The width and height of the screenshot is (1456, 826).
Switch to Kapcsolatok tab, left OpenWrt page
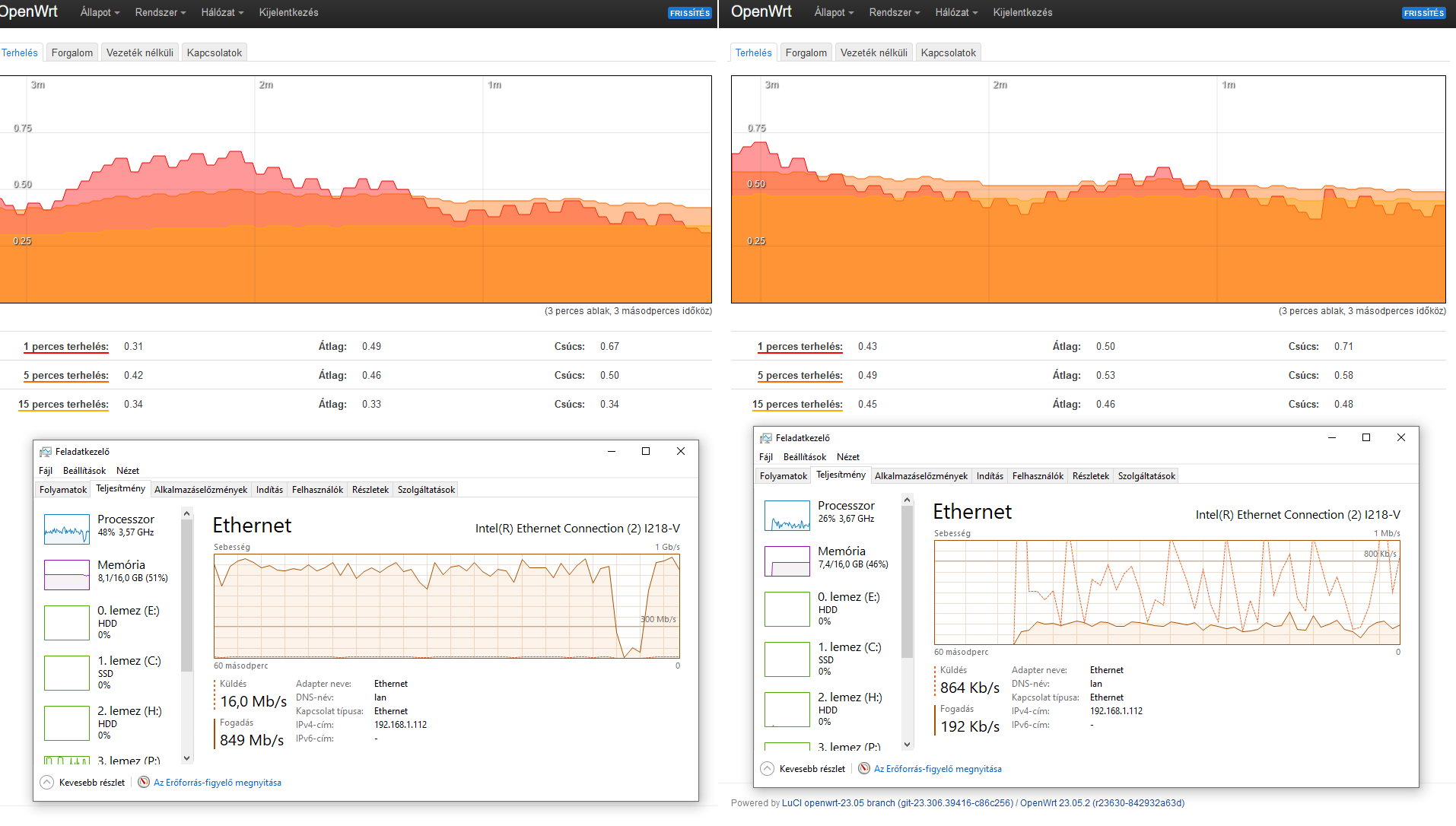coord(215,52)
